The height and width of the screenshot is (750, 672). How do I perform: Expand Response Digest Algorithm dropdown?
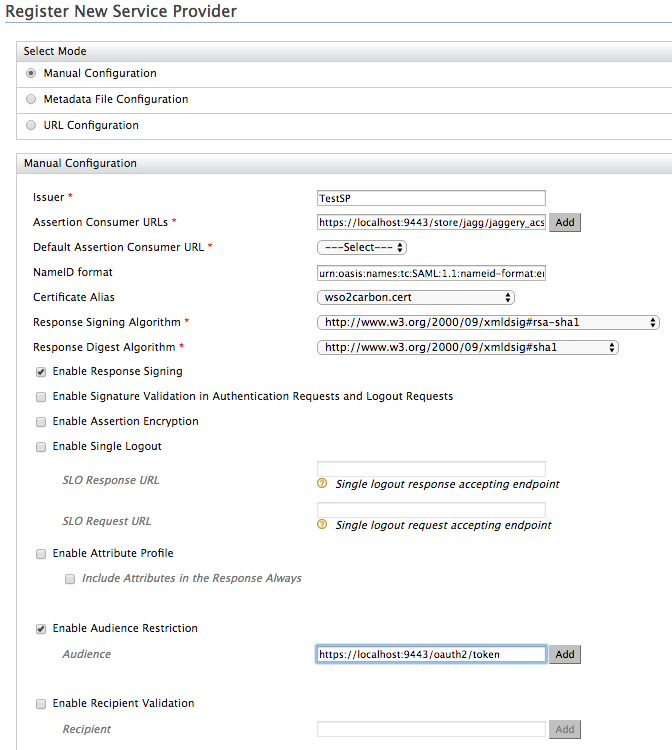coord(467,347)
